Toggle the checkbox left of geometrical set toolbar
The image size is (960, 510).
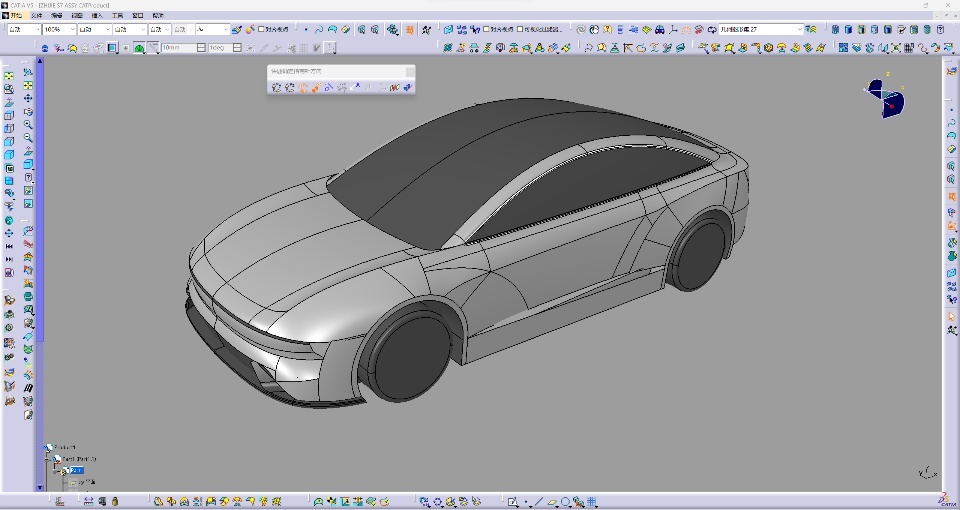pyautogui.click(x=487, y=30)
